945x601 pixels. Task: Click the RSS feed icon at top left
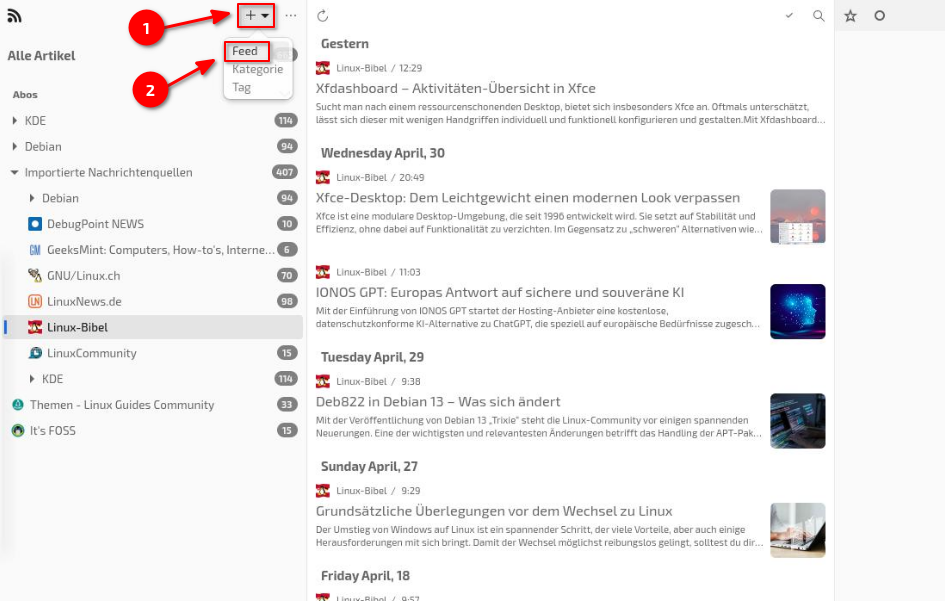[x=14, y=16]
